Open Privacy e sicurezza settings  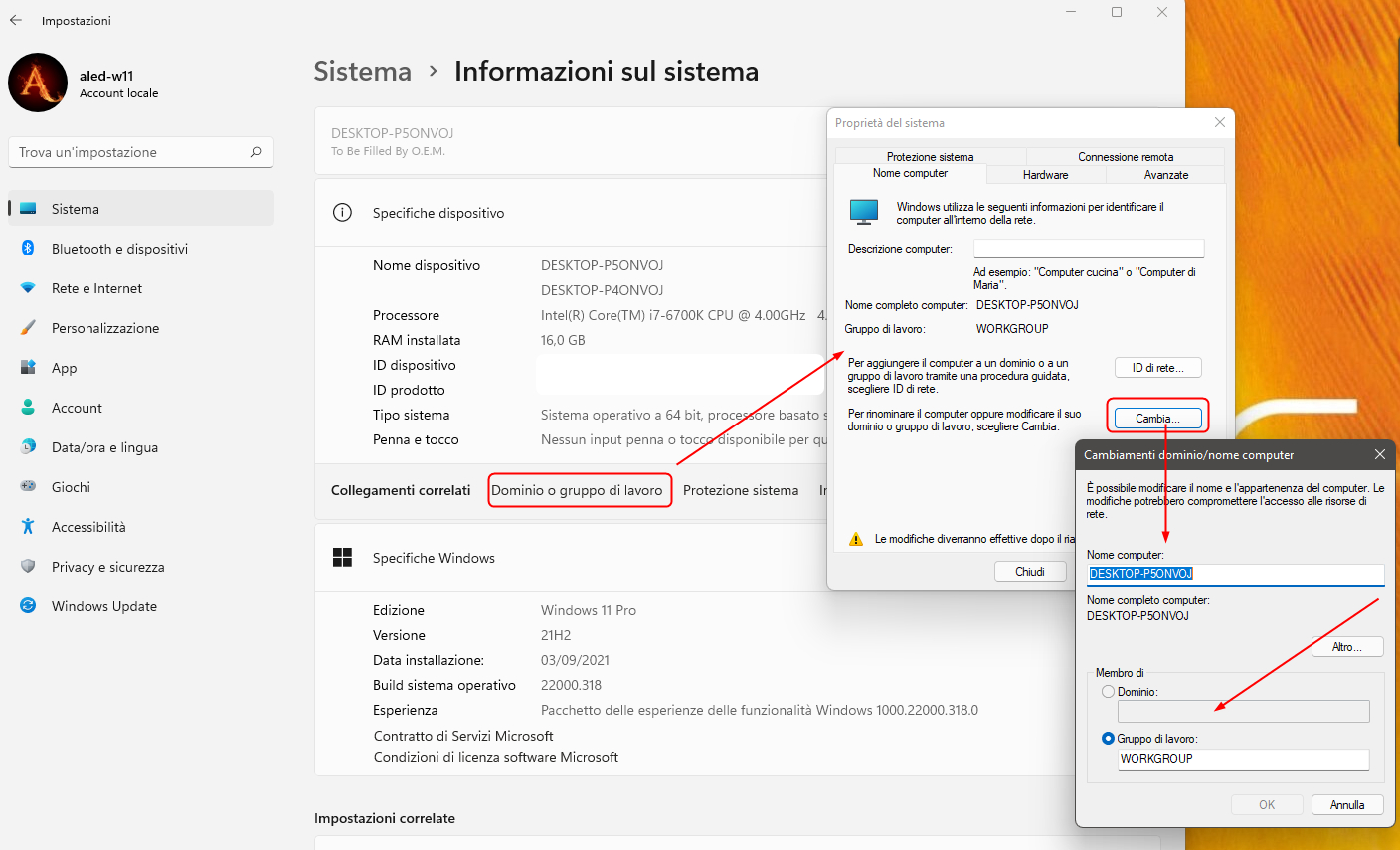[x=141, y=567]
